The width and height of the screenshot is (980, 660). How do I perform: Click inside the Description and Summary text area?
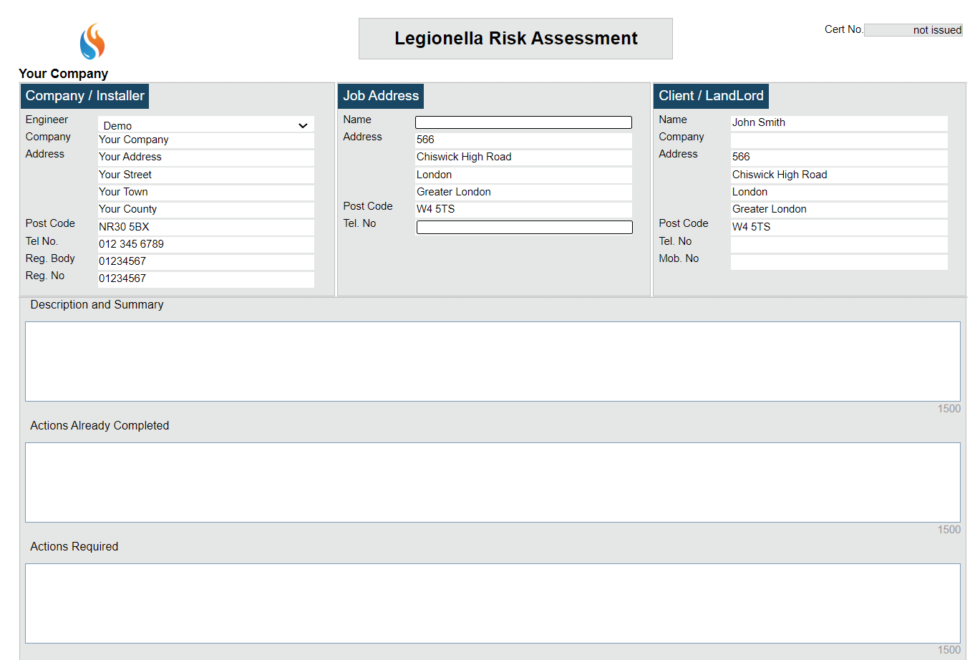[490, 360]
